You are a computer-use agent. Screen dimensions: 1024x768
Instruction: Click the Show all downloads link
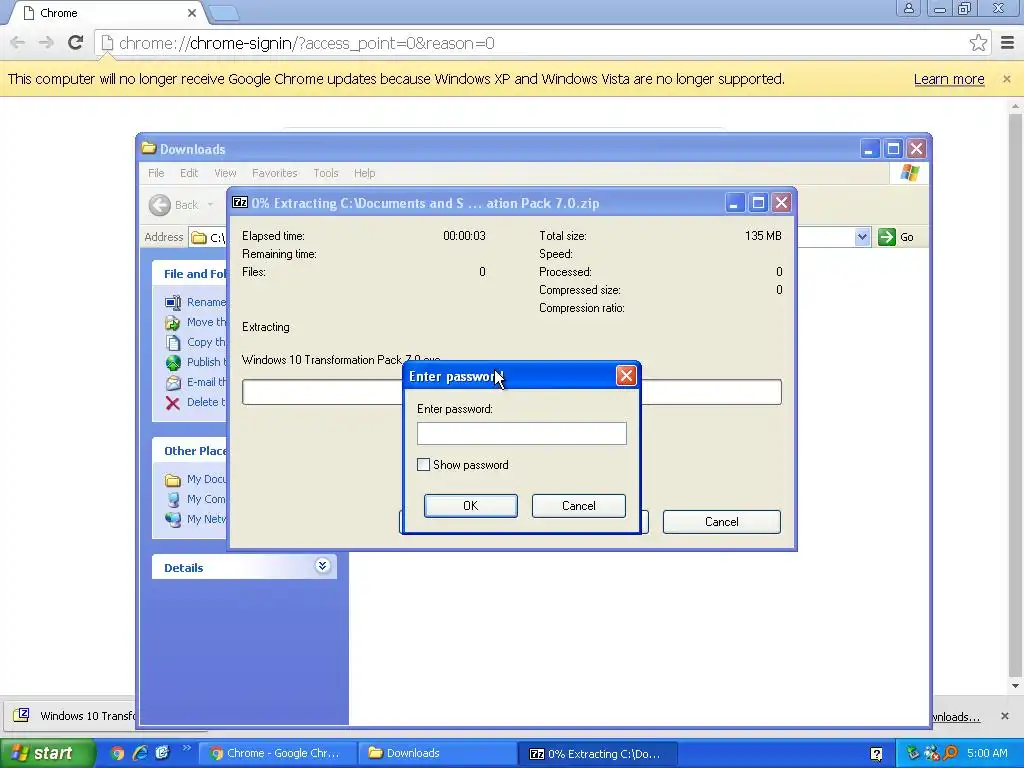(955, 717)
